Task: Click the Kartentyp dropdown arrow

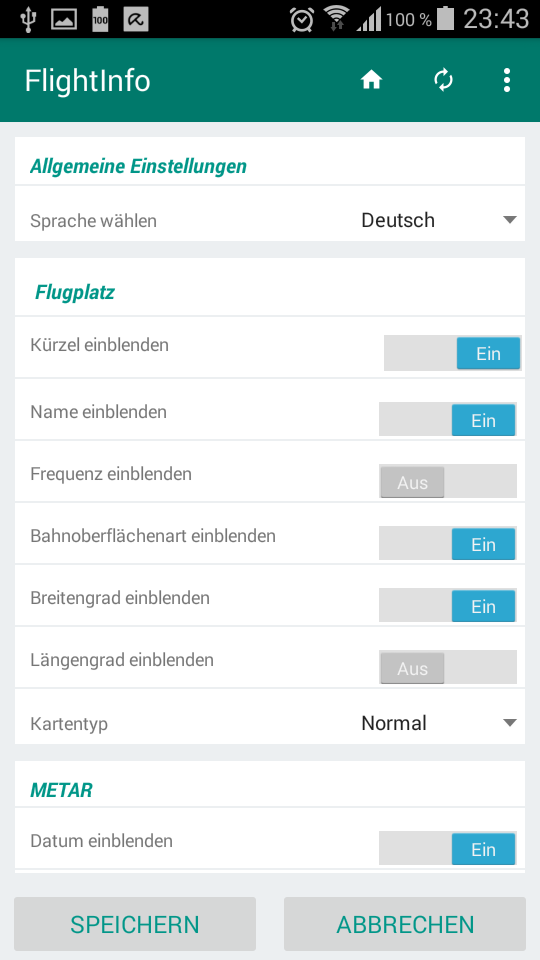Action: pyautogui.click(x=509, y=723)
